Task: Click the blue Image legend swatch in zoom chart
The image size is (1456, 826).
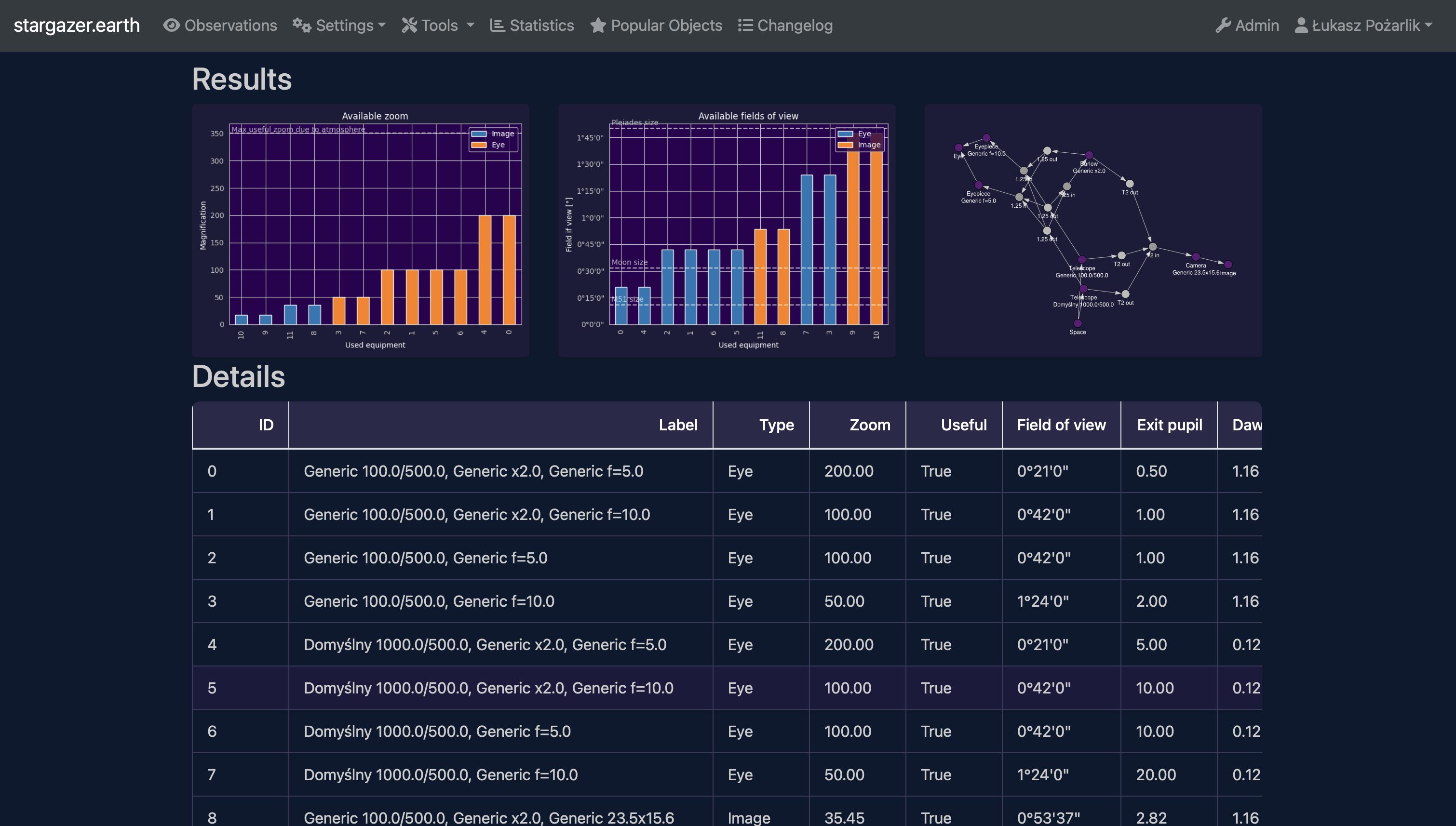Action: [479, 134]
